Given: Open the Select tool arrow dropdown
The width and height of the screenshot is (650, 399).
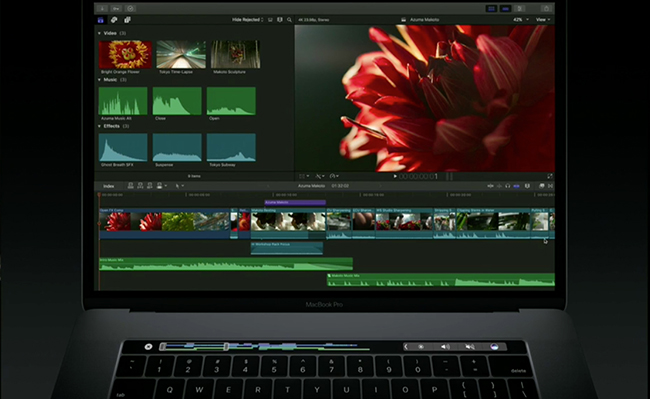Looking at the screenshot, I should pyautogui.click(x=179, y=186).
